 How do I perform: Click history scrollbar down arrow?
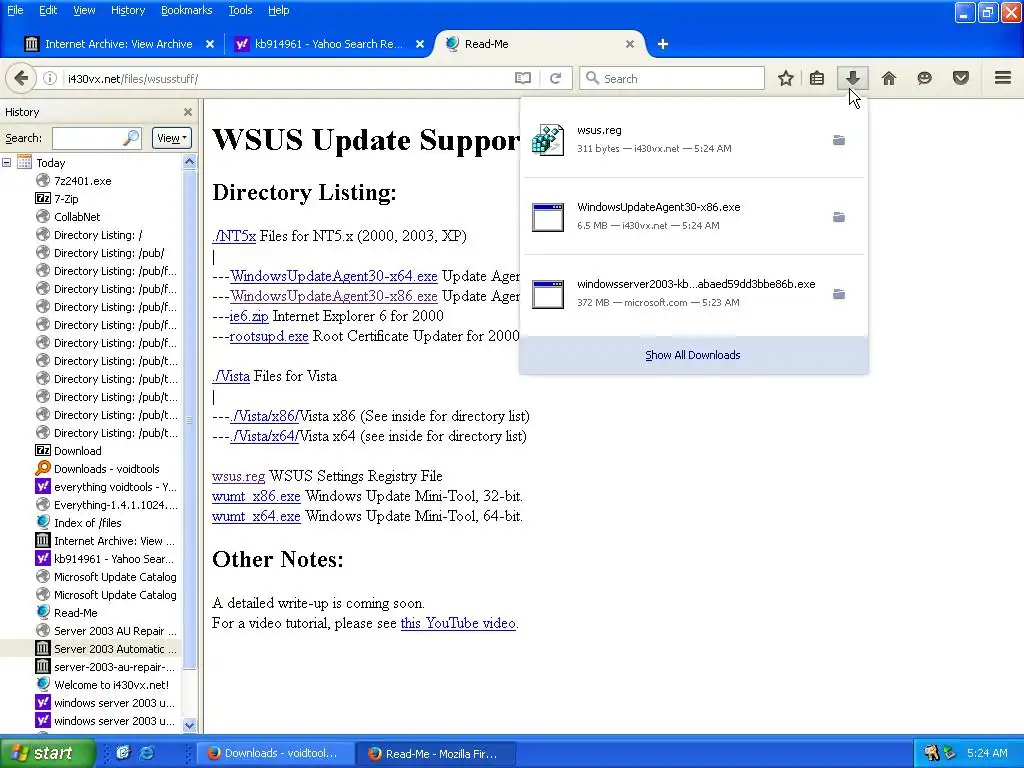coord(189,724)
